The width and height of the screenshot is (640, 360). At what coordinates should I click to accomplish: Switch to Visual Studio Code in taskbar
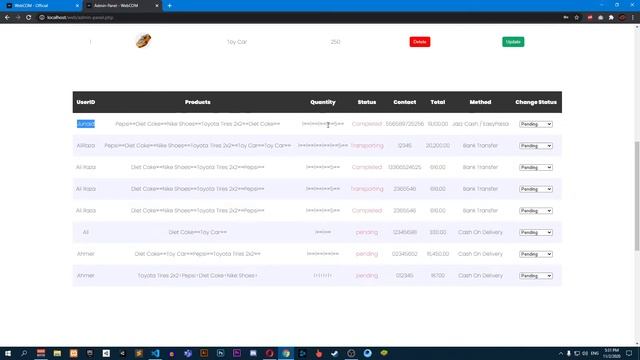[x=155, y=353]
